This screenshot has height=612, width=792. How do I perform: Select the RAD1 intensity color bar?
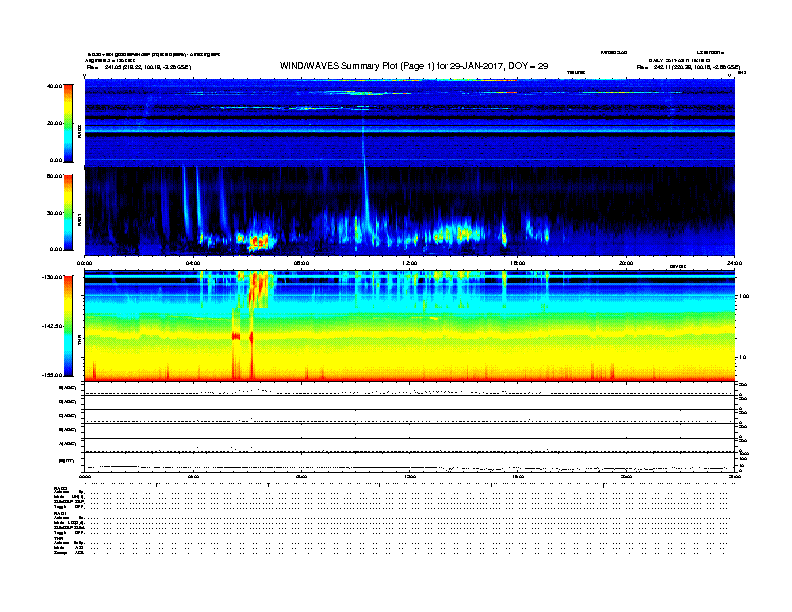tap(68, 213)
